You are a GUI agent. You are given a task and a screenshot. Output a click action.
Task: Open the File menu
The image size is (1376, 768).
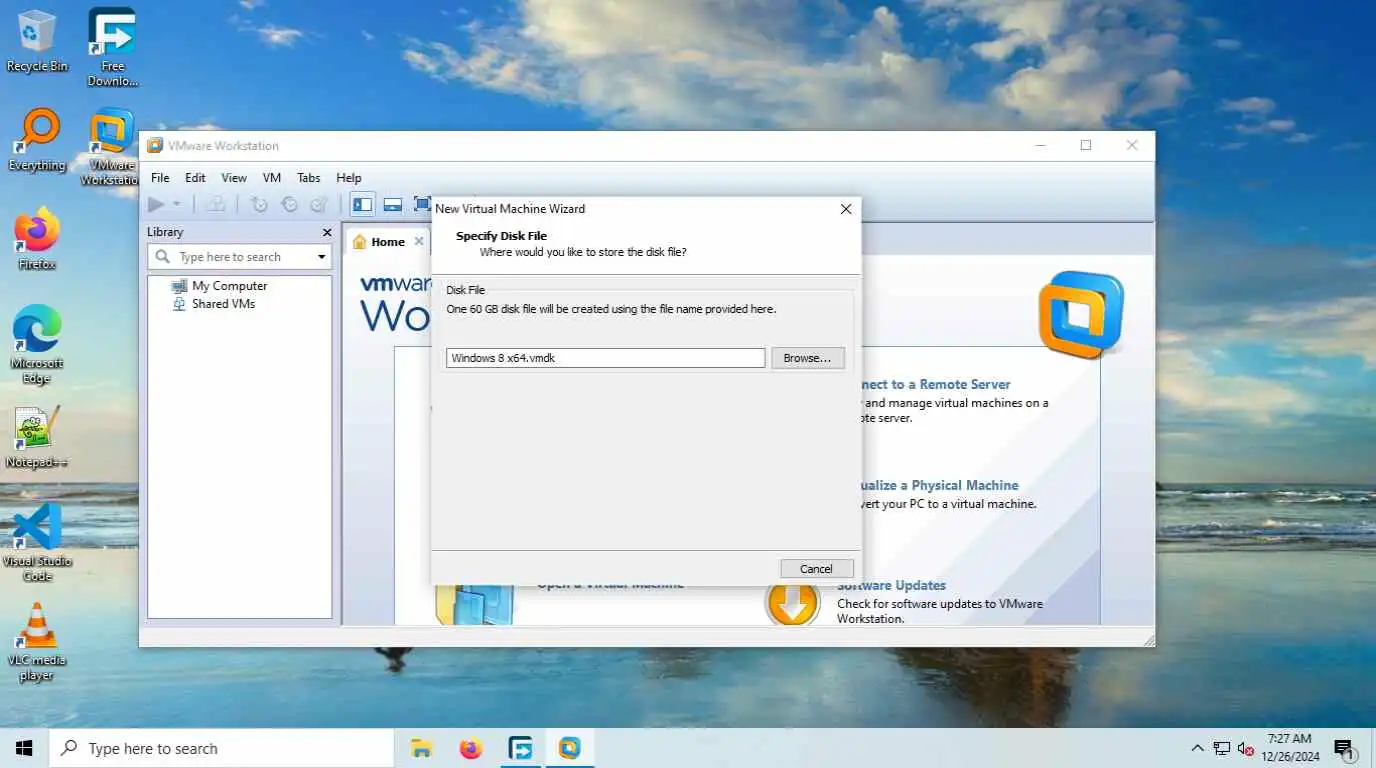(x=160, y=177)
